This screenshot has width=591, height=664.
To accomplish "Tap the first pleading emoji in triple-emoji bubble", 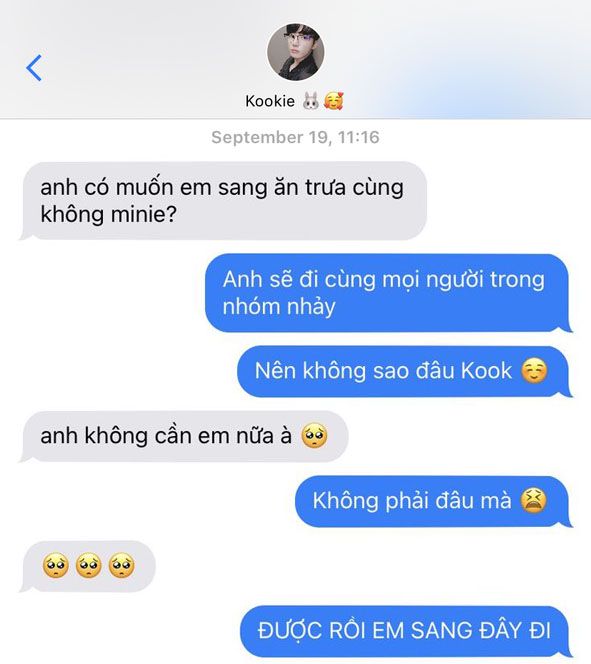I will pos(56,565).
